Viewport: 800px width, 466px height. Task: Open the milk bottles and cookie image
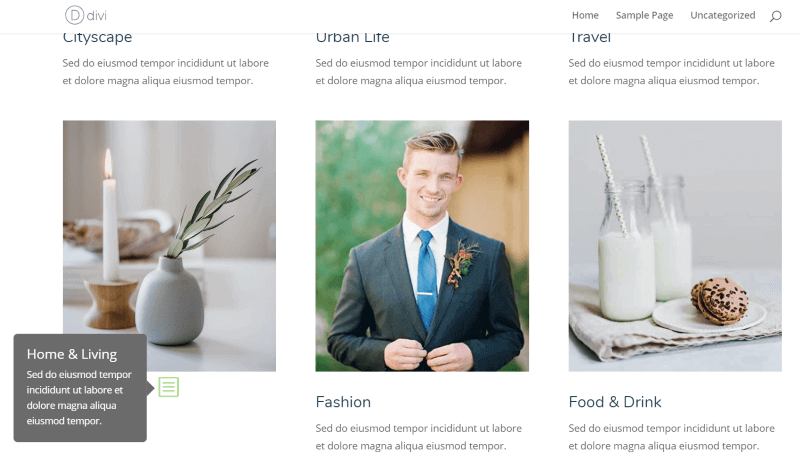coord(675,246)
